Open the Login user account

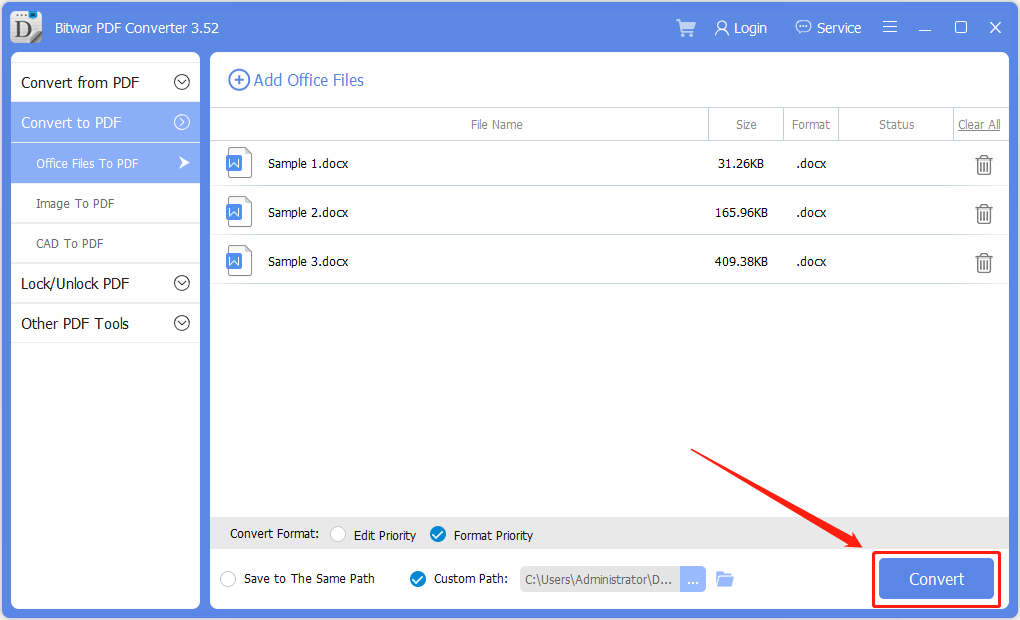point(741,28)
